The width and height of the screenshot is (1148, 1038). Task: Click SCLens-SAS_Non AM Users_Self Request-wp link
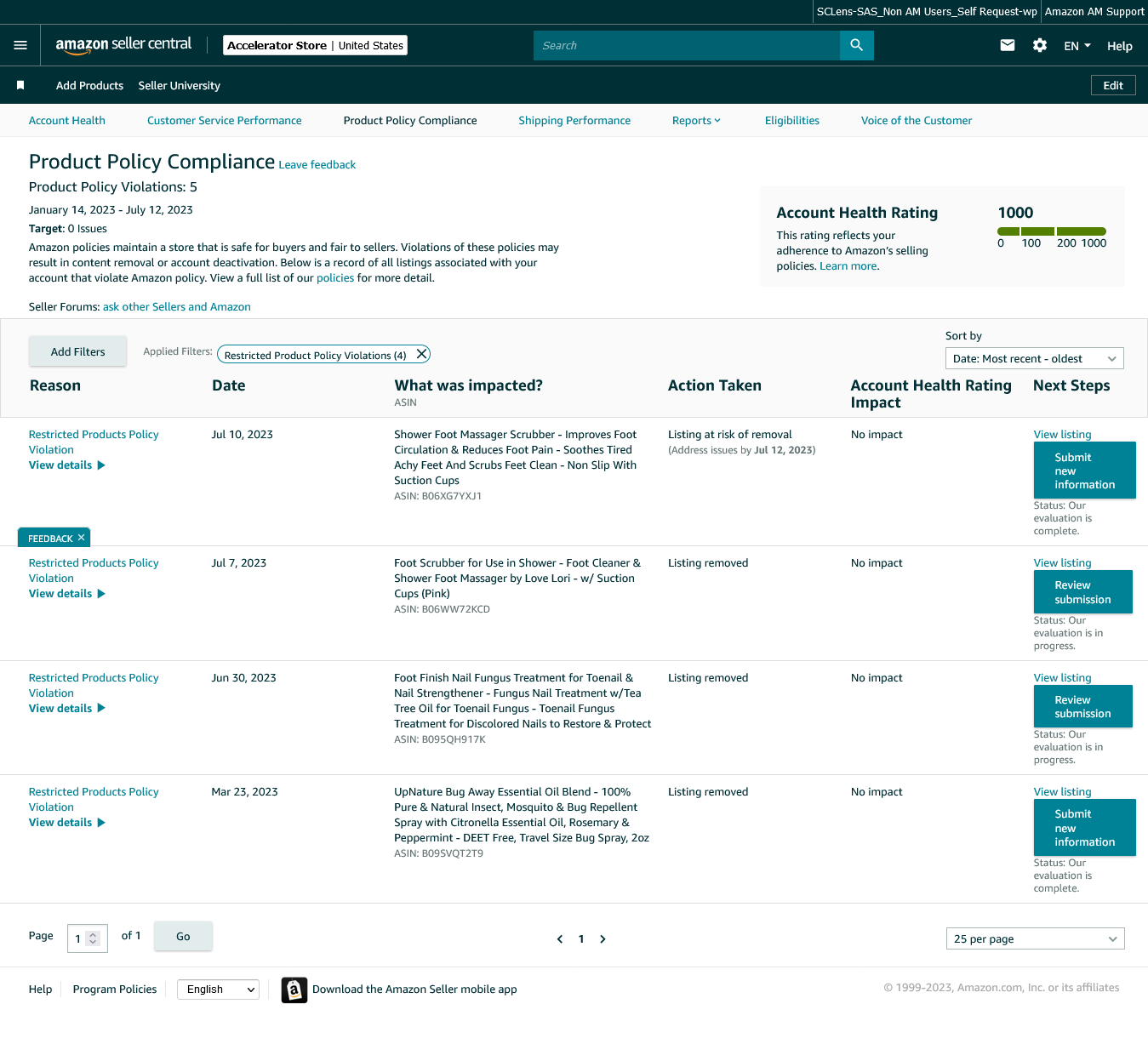coord(927,12)
